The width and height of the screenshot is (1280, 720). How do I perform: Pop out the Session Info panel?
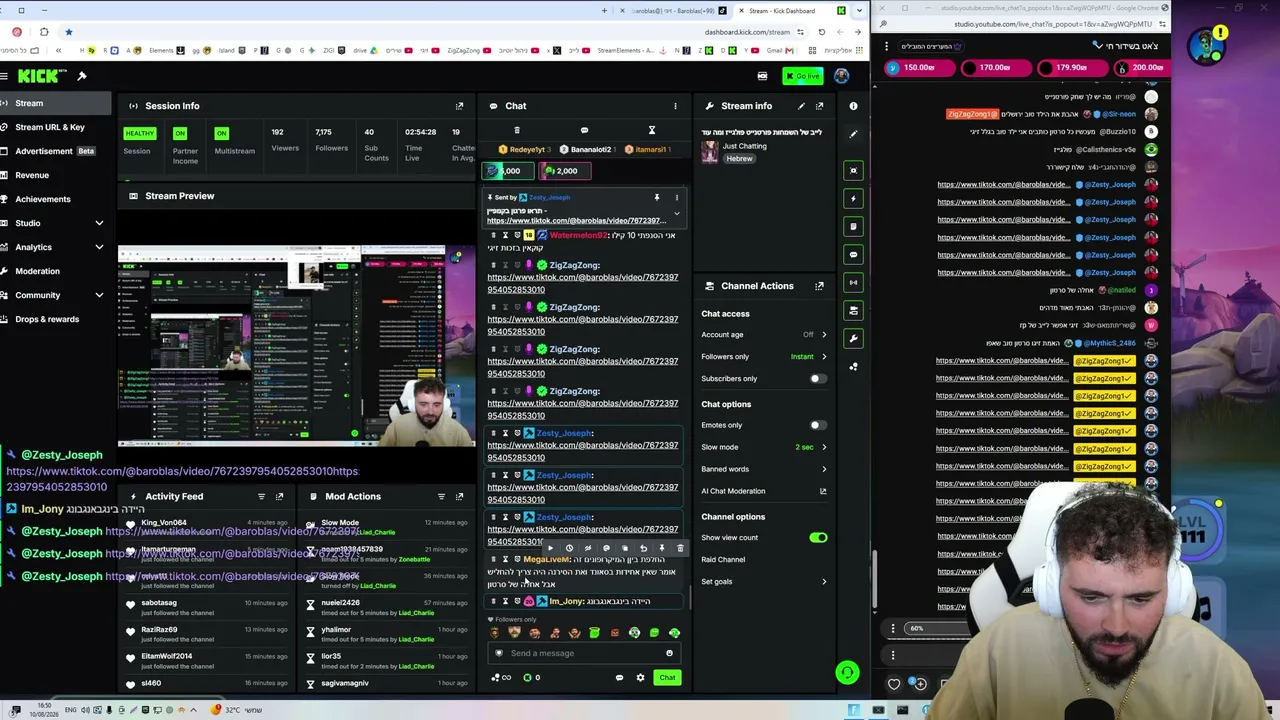459,106
